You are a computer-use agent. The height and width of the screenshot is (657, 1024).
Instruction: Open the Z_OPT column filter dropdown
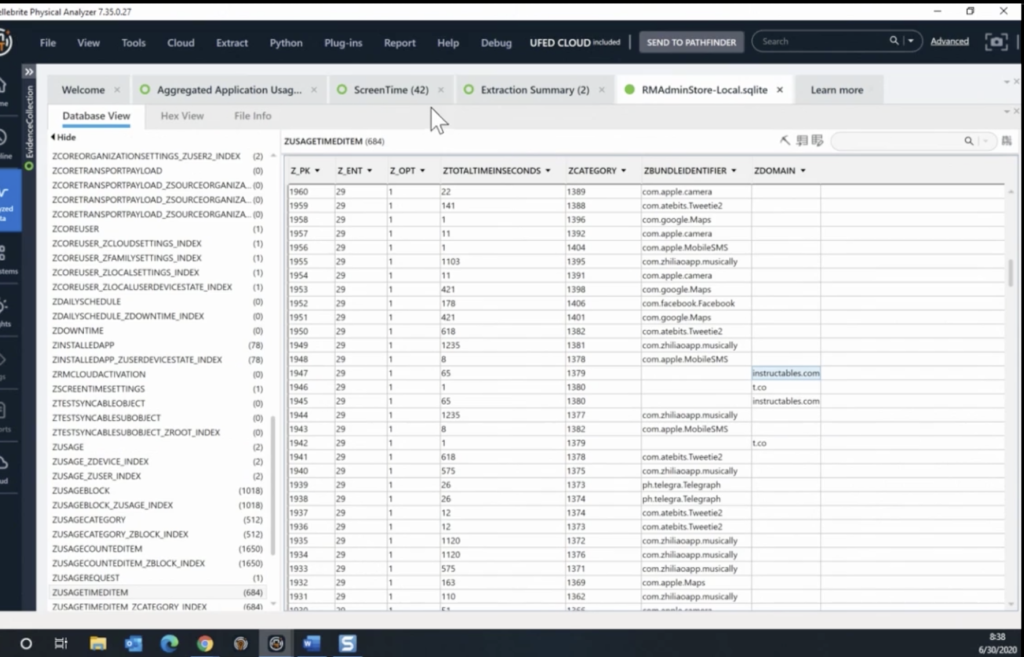point(423,170)
